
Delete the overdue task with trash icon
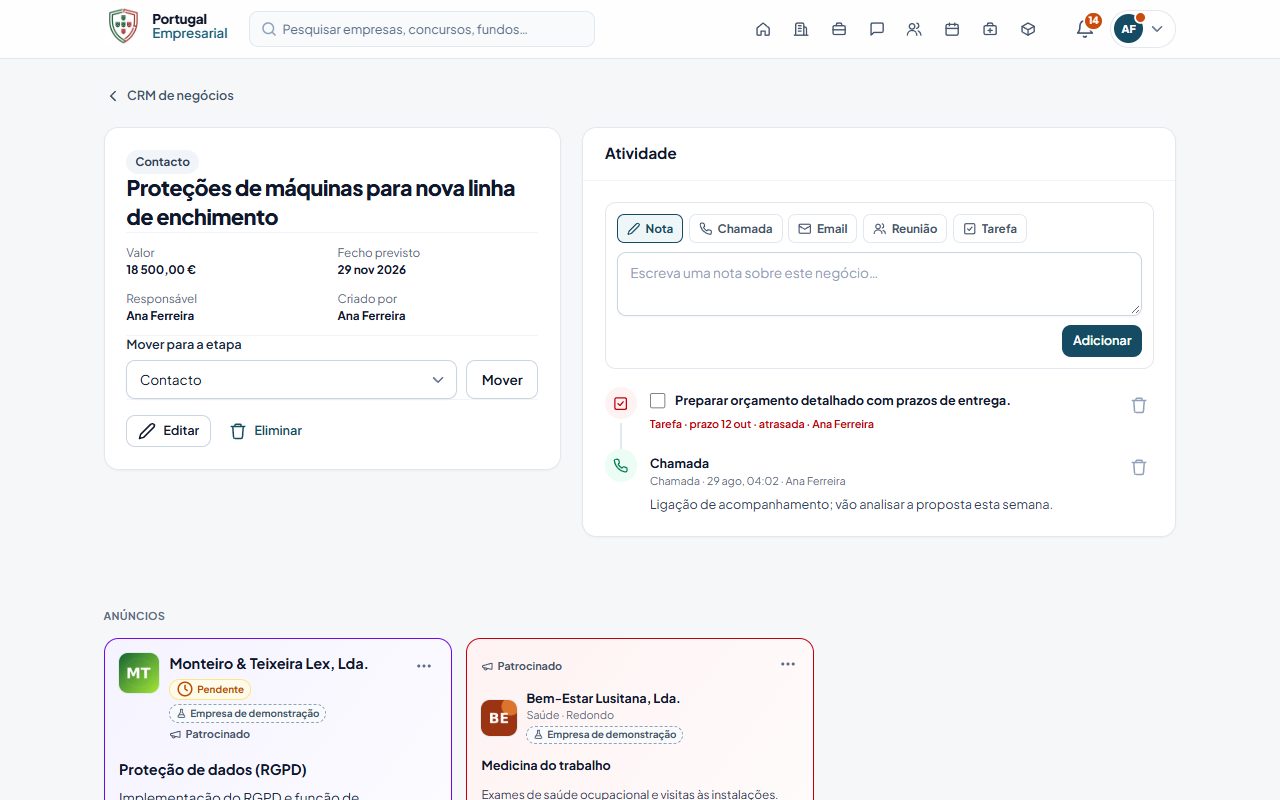coord(1139,405)
